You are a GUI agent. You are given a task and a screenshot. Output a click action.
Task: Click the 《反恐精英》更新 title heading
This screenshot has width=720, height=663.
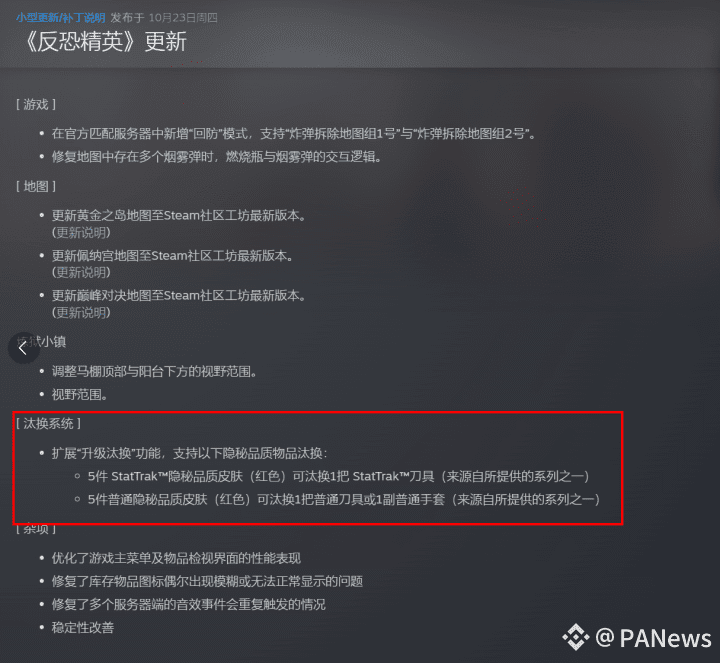pos(103,42)
